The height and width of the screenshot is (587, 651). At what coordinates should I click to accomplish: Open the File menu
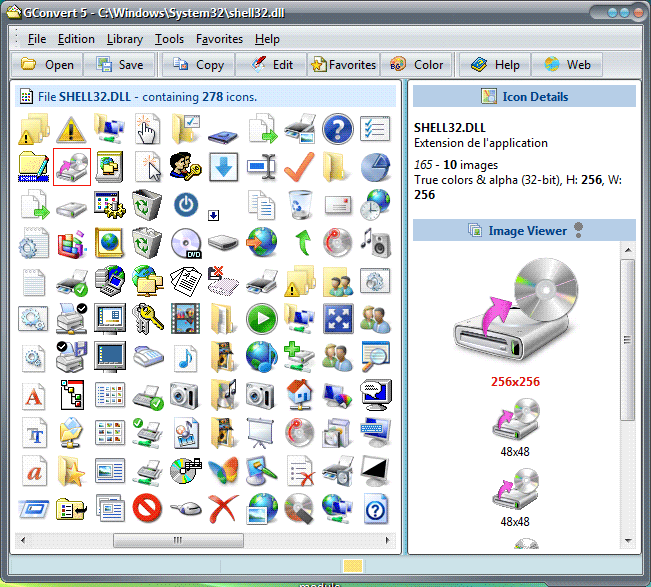pyautogui.click(x=37, y=39)
